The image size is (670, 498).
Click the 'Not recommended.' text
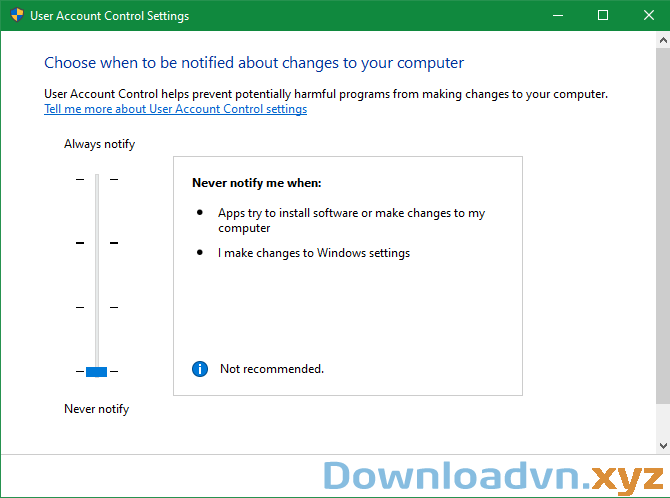272,369
